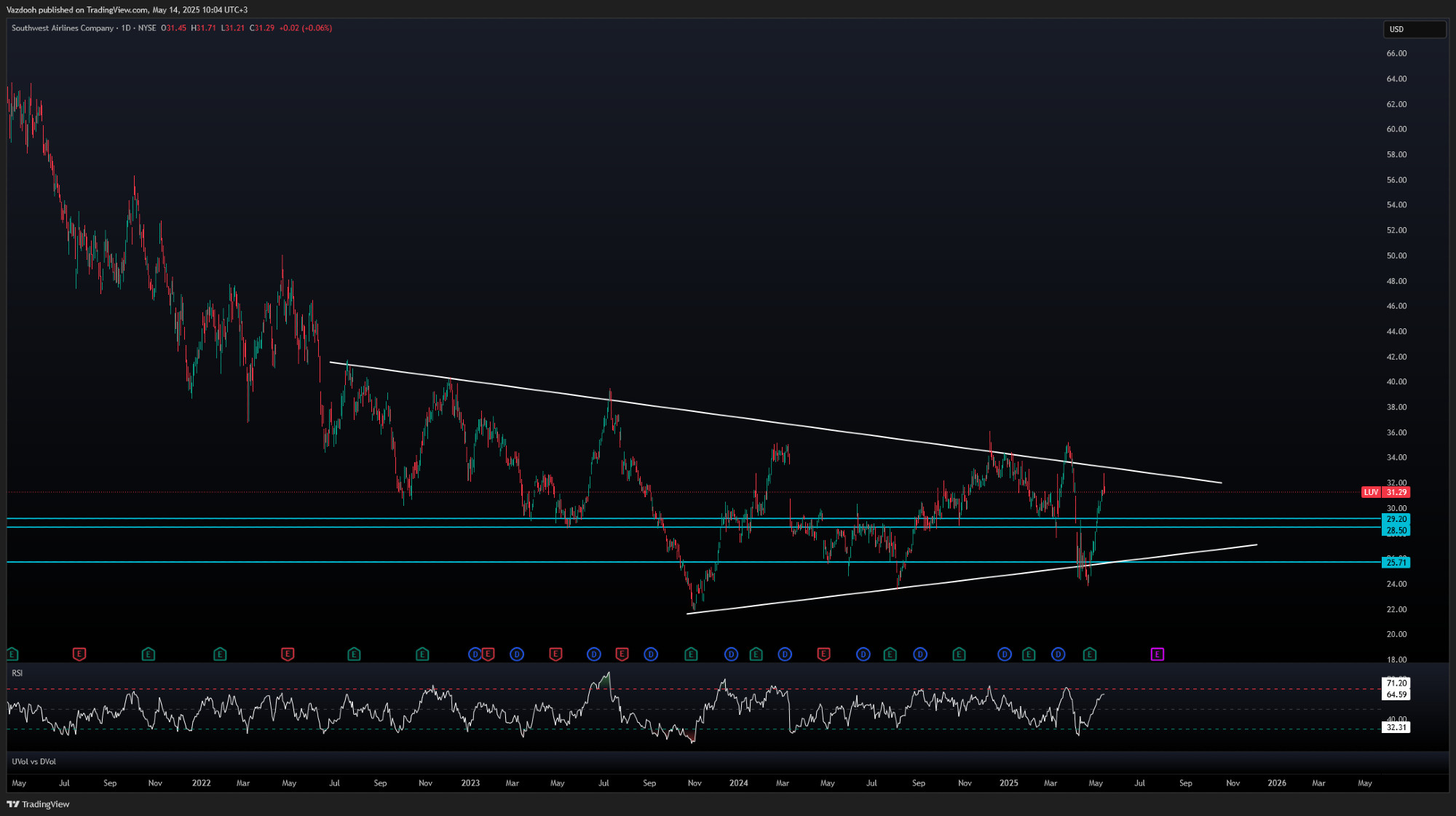Image resolution: width=1456 pixels, height=816 pixels.
Task: Click the dividend marker near March 2025
Action: tap(1059, 654)
